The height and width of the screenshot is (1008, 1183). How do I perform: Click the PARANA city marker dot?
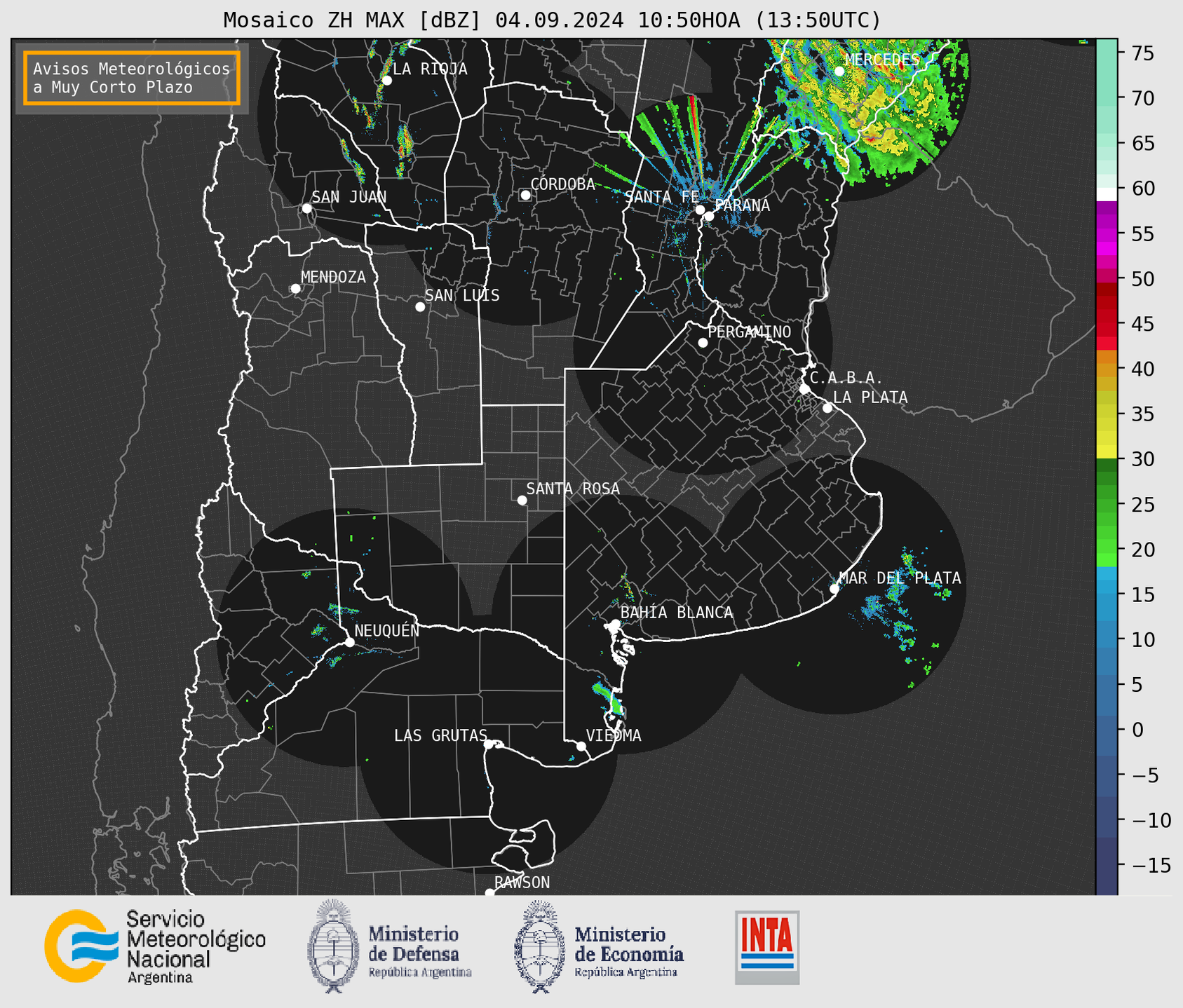click(x=709, y=216)
